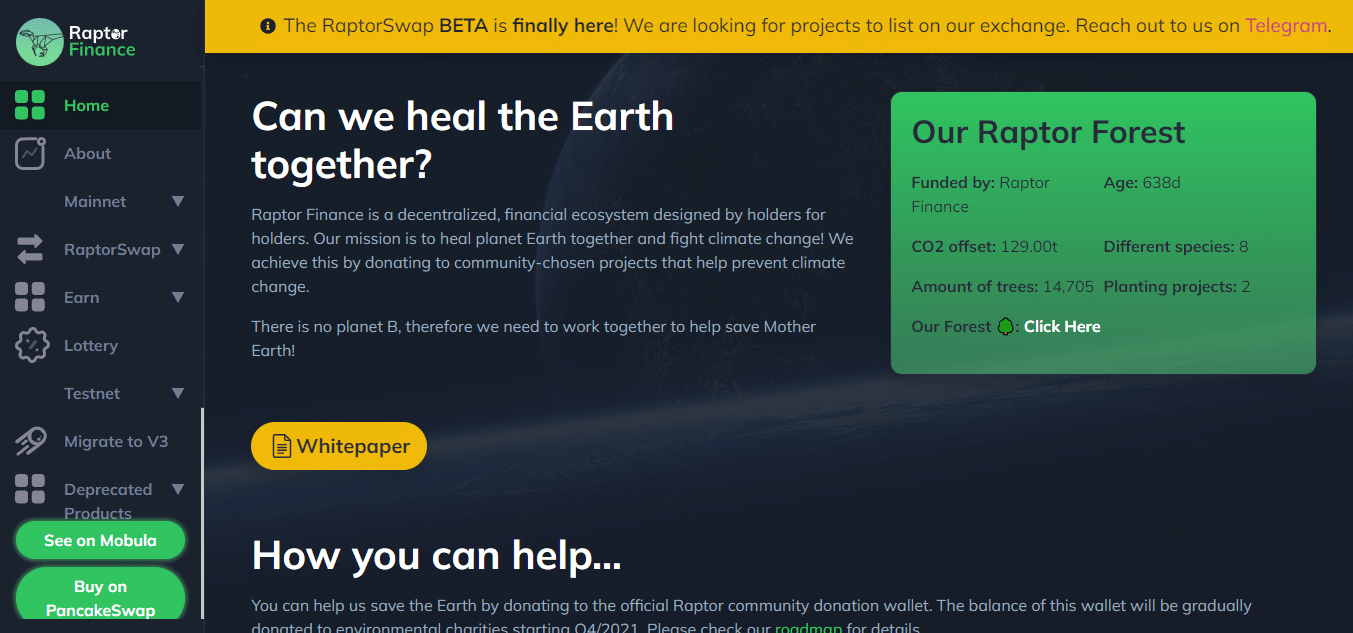1353x633 pixels.
Task: Expand the Deprecated Products arrow
Action: click(178, 489)
